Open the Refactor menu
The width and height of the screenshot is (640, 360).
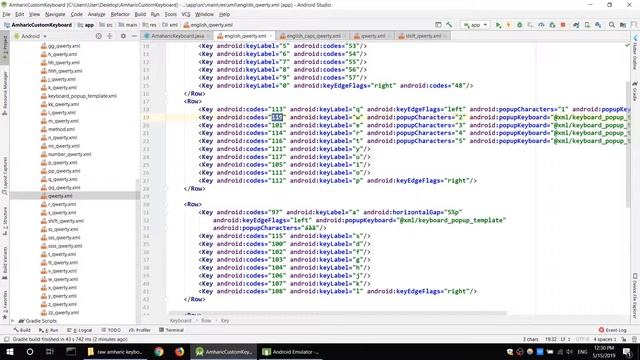point(120,14)
